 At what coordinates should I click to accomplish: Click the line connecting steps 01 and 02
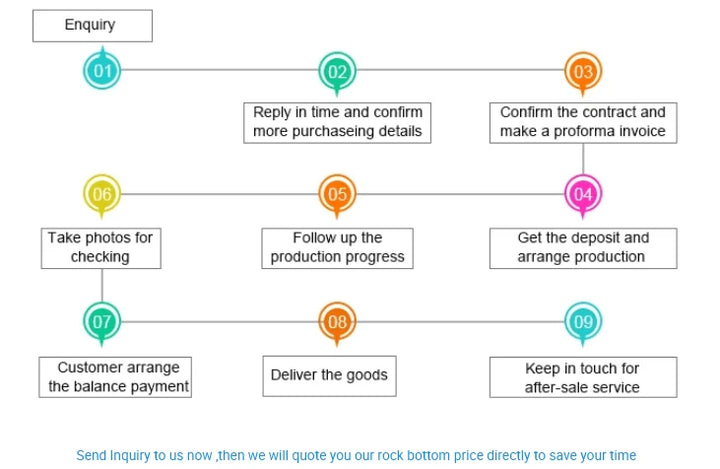point(220,70)
